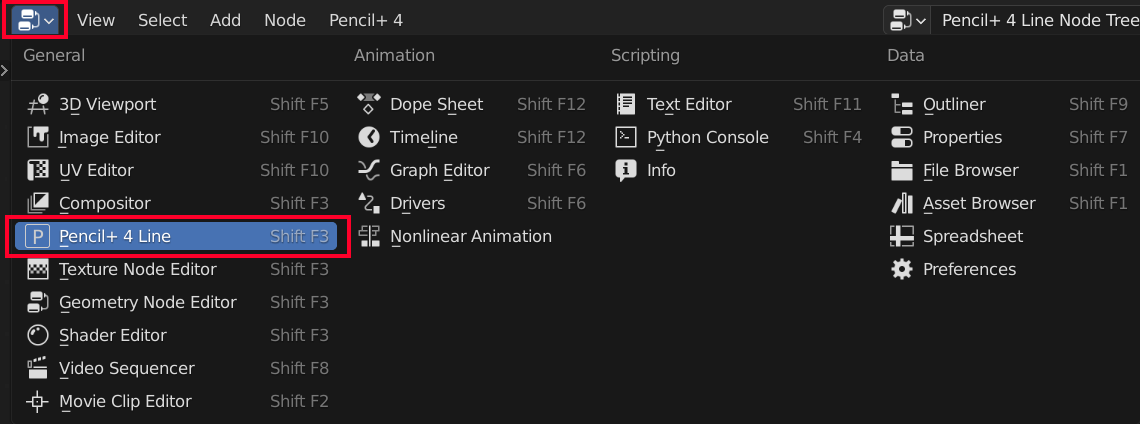Click the 3D Viewport icon
1140x424 pixels.
(x=38, y=104)
